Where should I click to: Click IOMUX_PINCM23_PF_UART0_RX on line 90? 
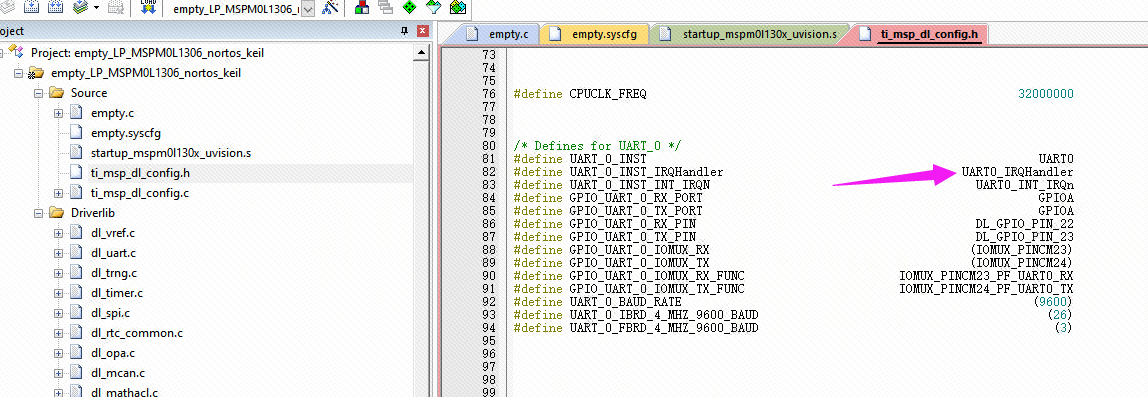pyautogui.click(x=987, y=276)
